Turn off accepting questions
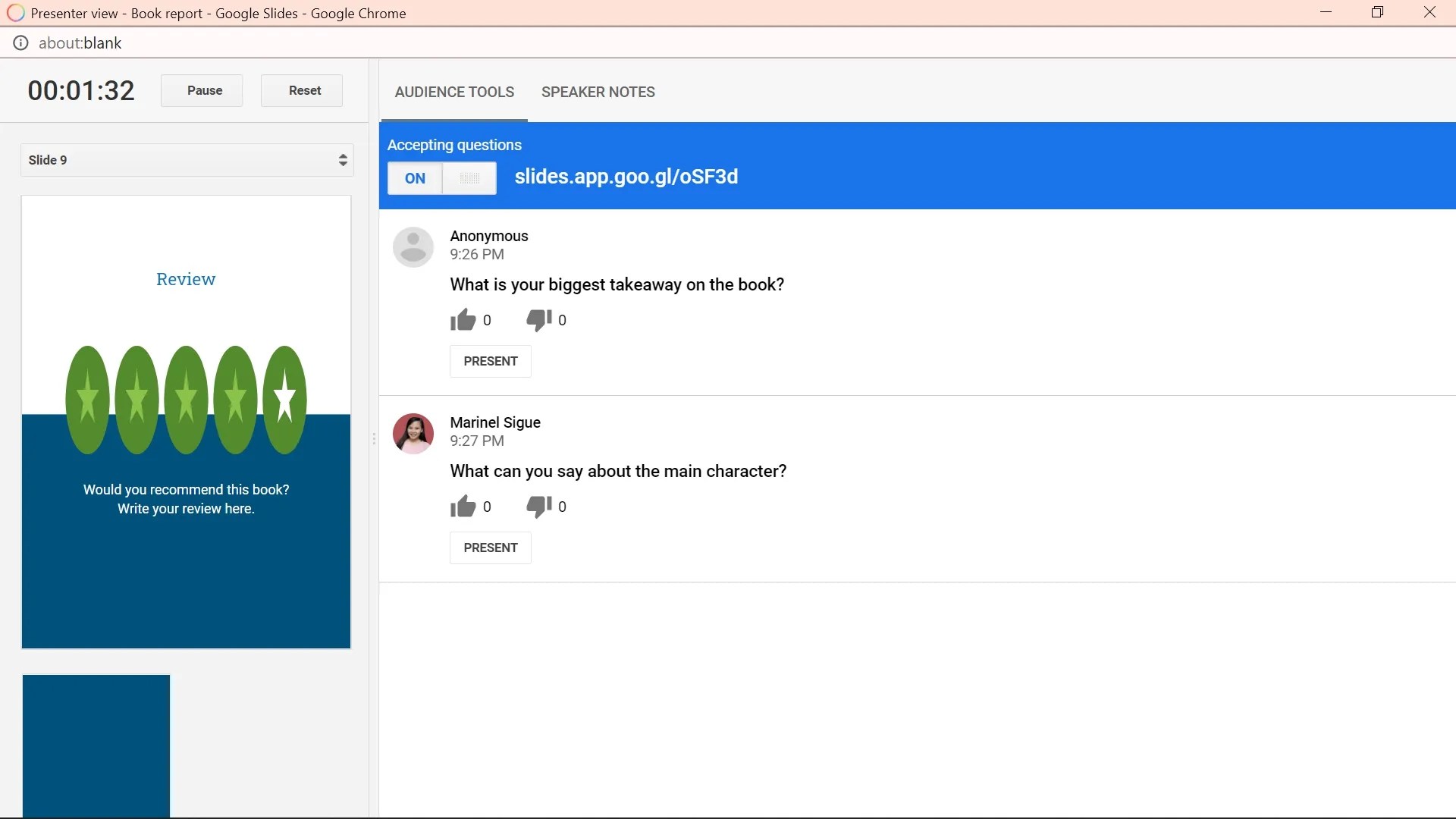 pos(469,178)
